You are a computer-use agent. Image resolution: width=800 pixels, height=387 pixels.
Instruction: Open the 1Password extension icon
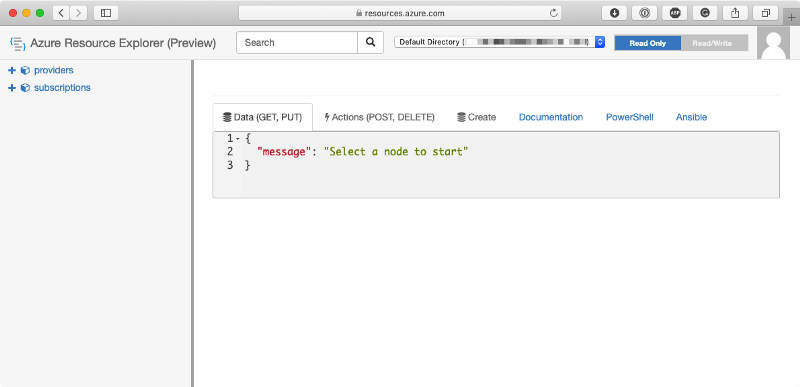[x=644, y=13]
